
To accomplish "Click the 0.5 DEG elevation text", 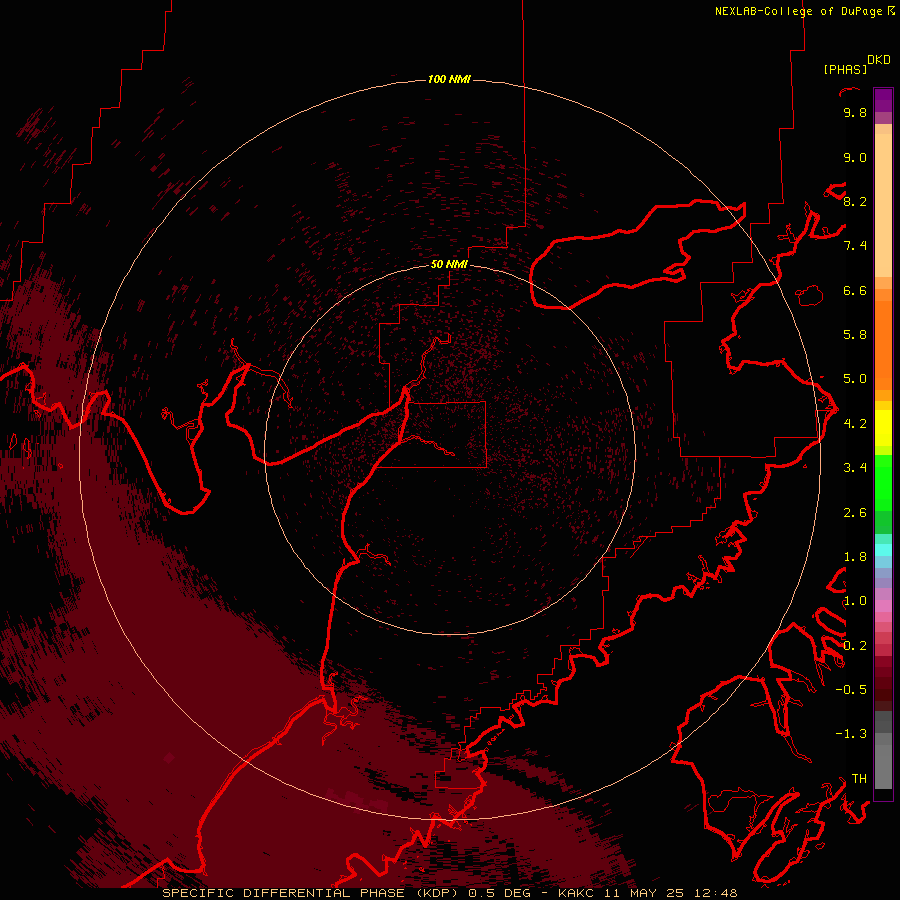I will point(501,893).
